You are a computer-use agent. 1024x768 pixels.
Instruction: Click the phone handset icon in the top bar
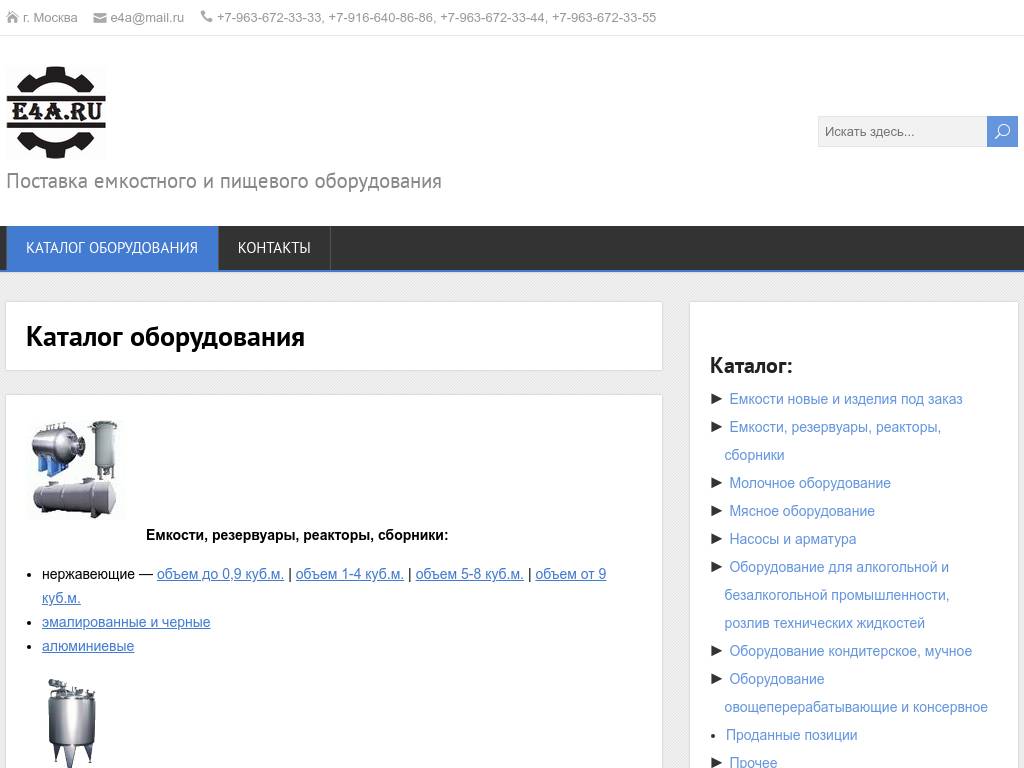point(206,16)
